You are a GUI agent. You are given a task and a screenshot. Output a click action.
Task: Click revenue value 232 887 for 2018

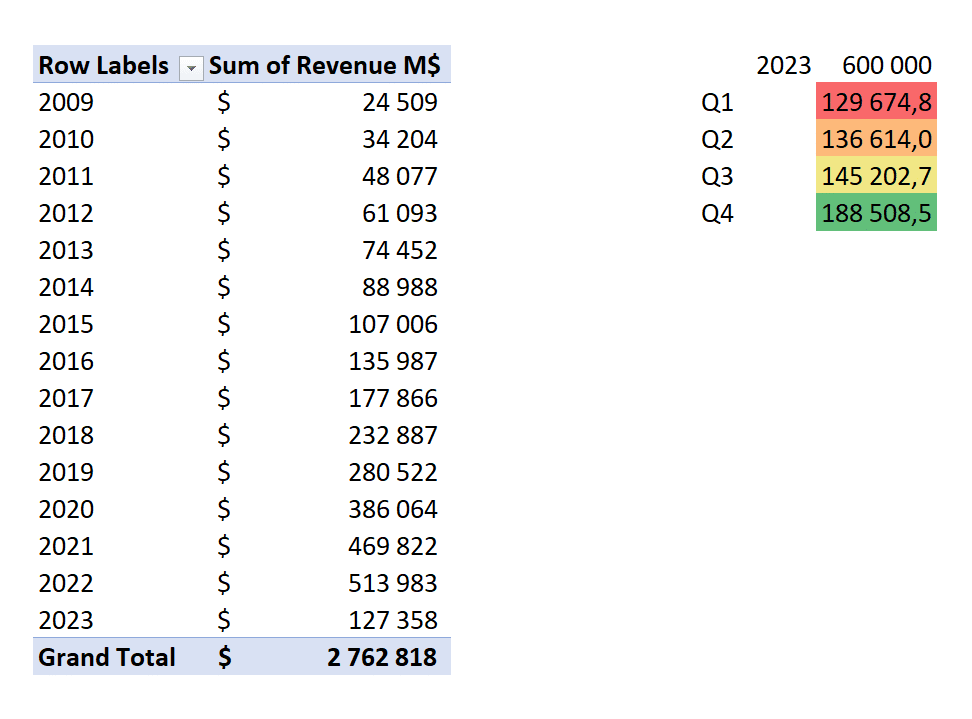click(x=392, y=434)
